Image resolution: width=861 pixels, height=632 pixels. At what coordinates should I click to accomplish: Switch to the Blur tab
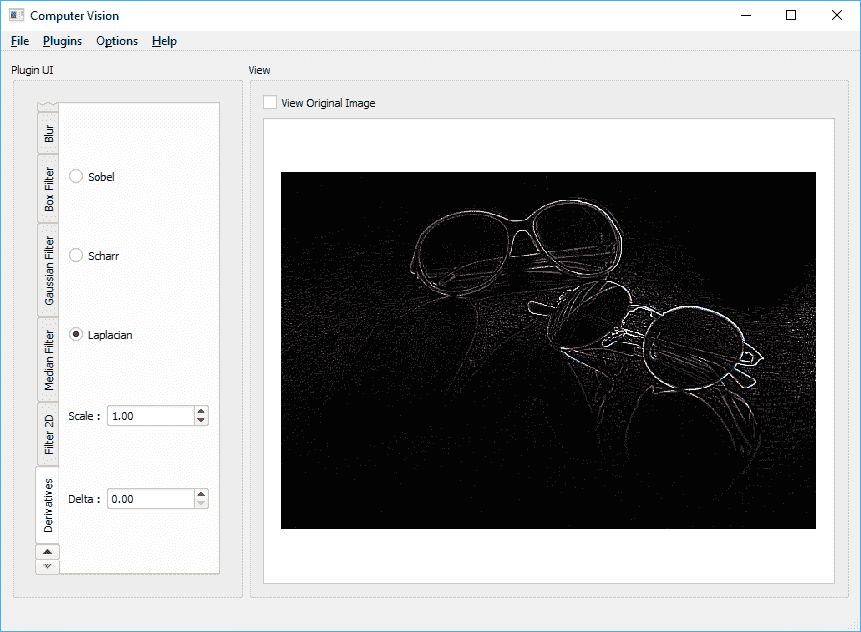click(x=48, y=132)
